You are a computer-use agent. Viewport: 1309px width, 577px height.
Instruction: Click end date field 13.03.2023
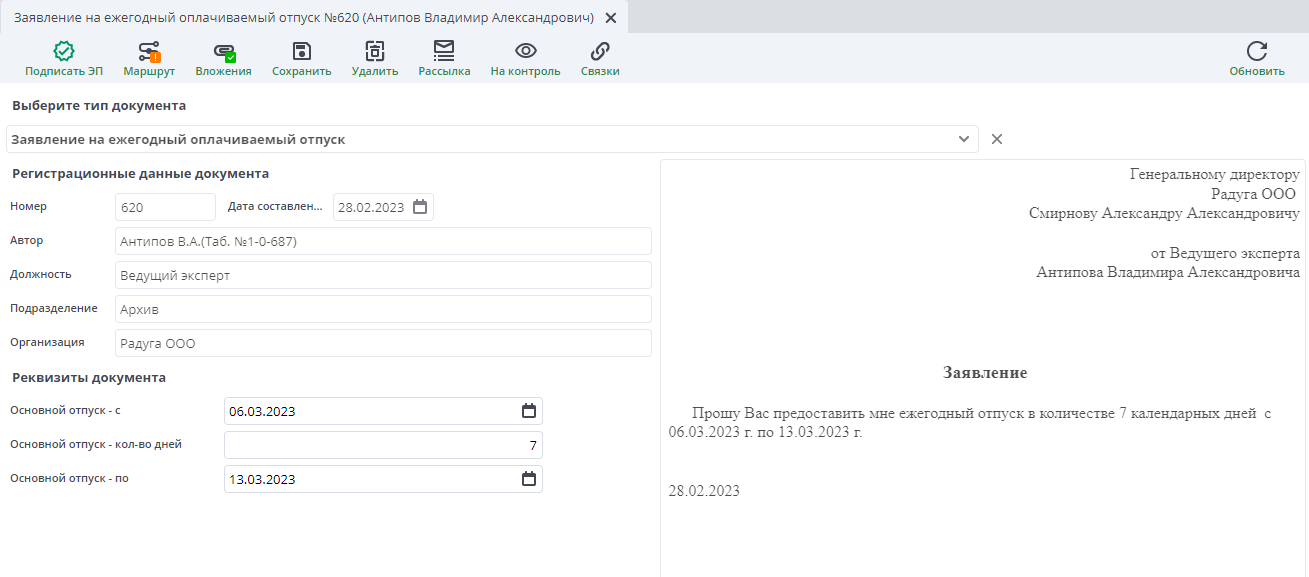[383, 479]
